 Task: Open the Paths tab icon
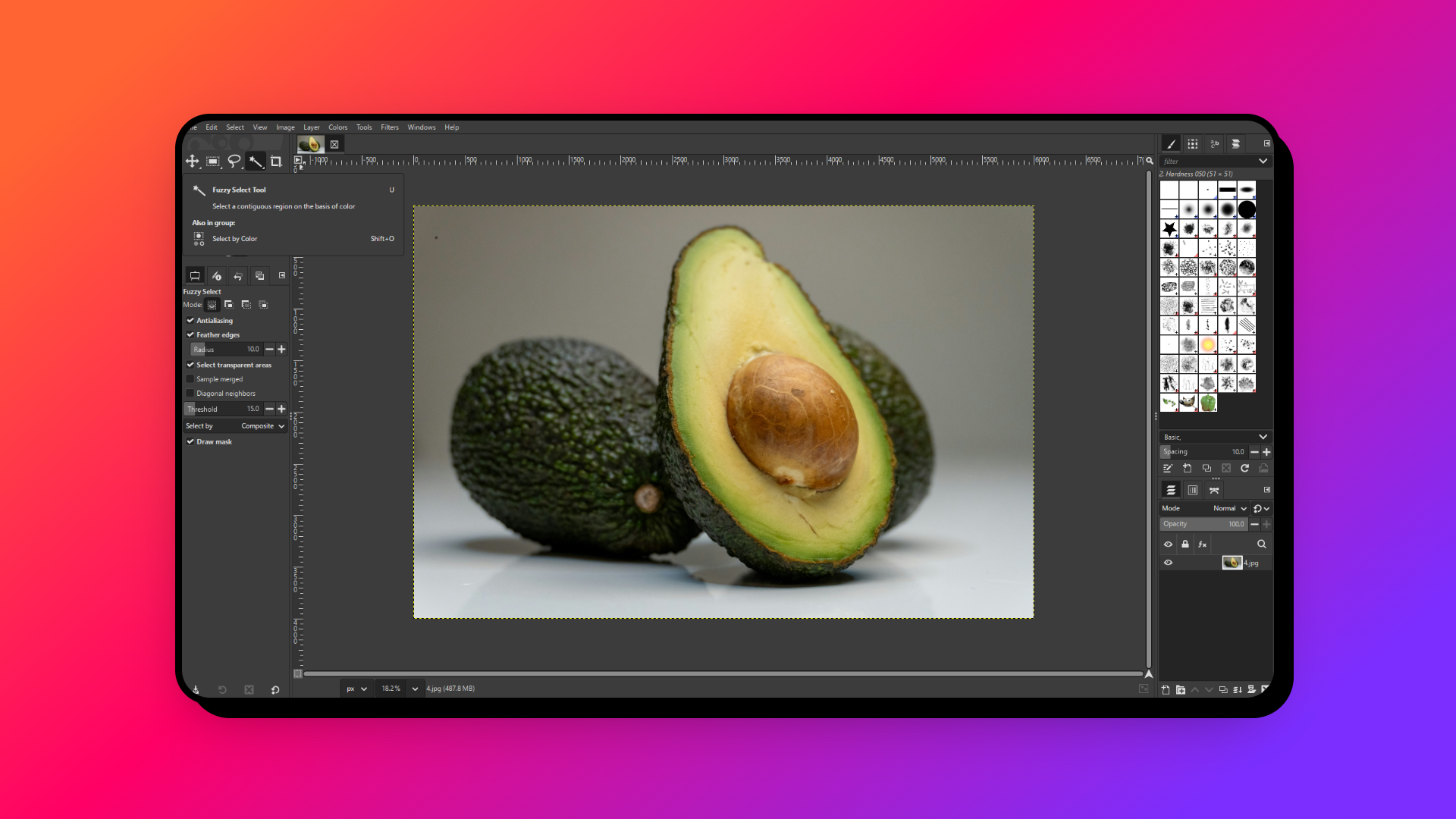pos(1214,490)
